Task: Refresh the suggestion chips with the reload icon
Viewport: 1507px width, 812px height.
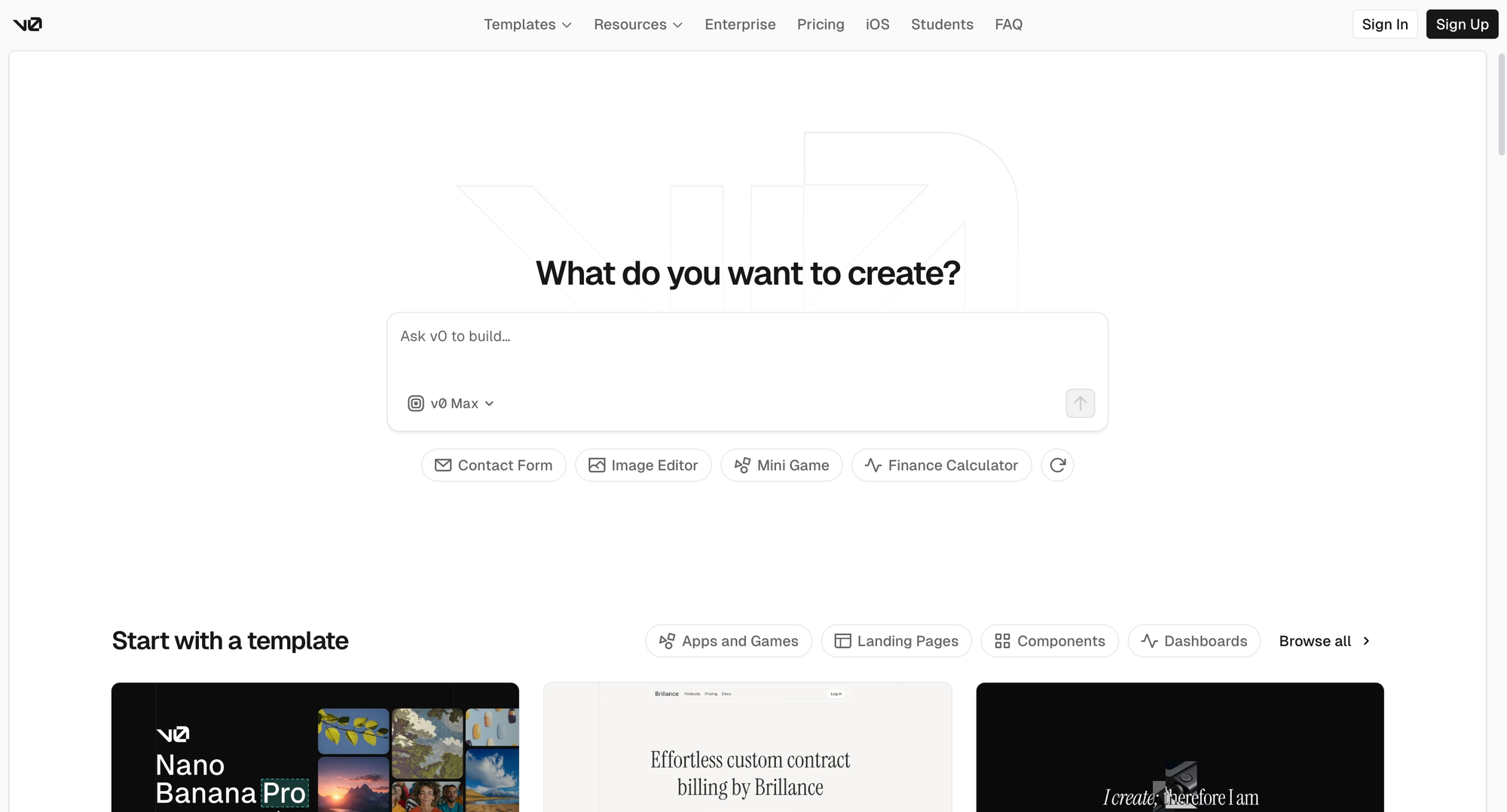Action: (1057, 466)
